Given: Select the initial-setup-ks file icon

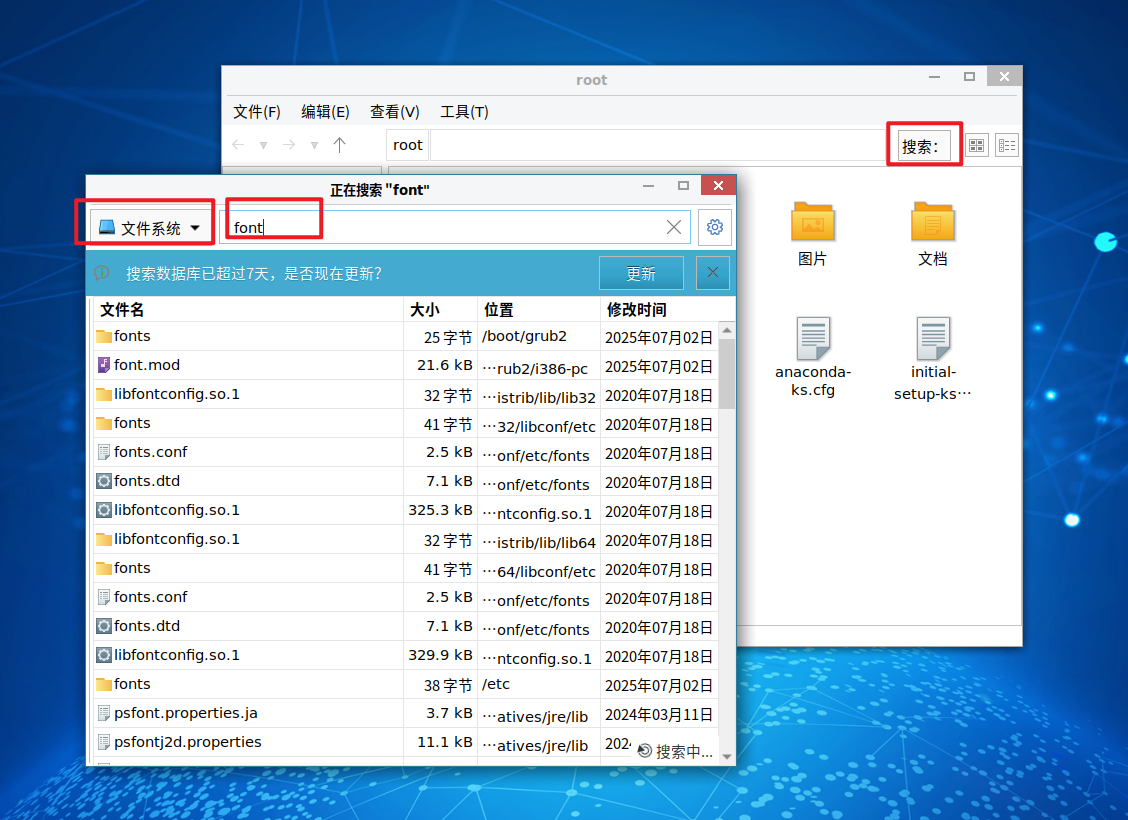Looking at the screenshot, I should coord(932,340).
